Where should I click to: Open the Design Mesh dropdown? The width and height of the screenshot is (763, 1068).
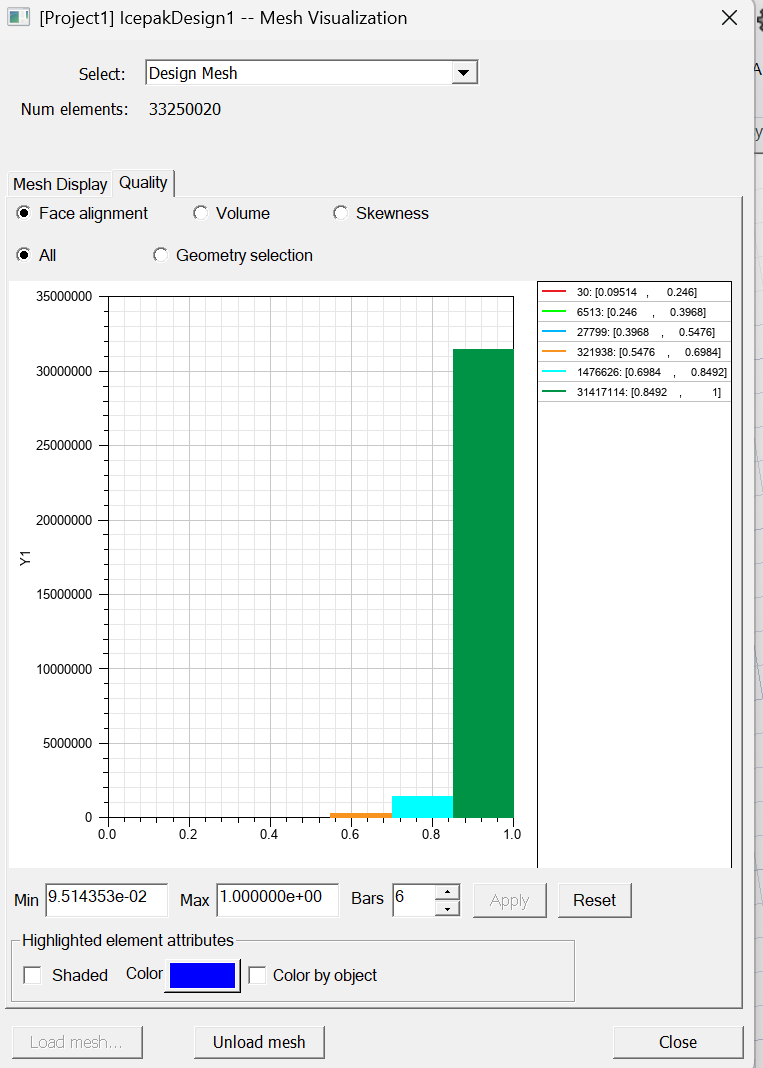click(x=464, y=73)
